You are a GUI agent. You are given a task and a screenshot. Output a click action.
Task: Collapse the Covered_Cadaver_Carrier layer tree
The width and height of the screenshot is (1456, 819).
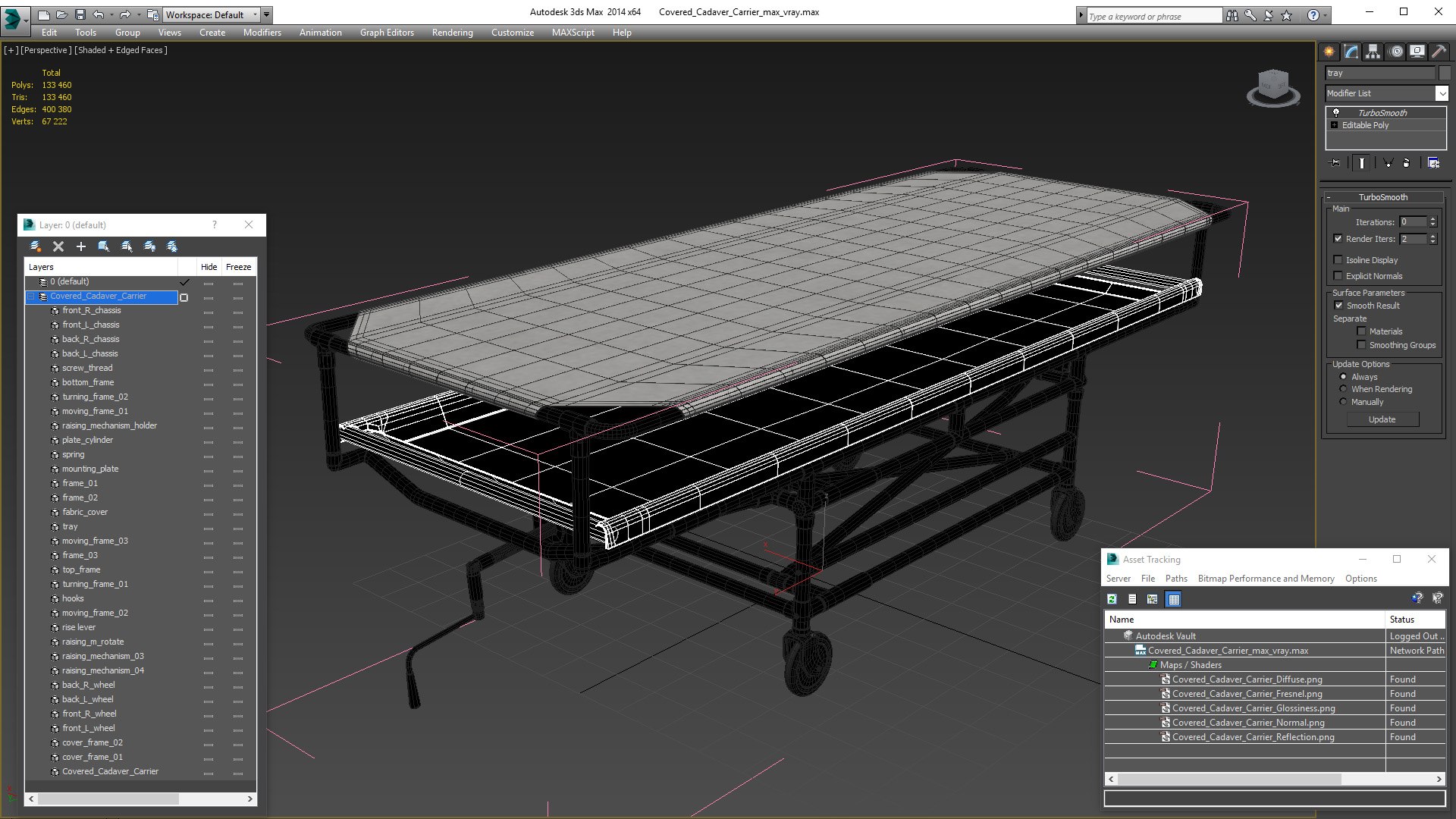31,297
